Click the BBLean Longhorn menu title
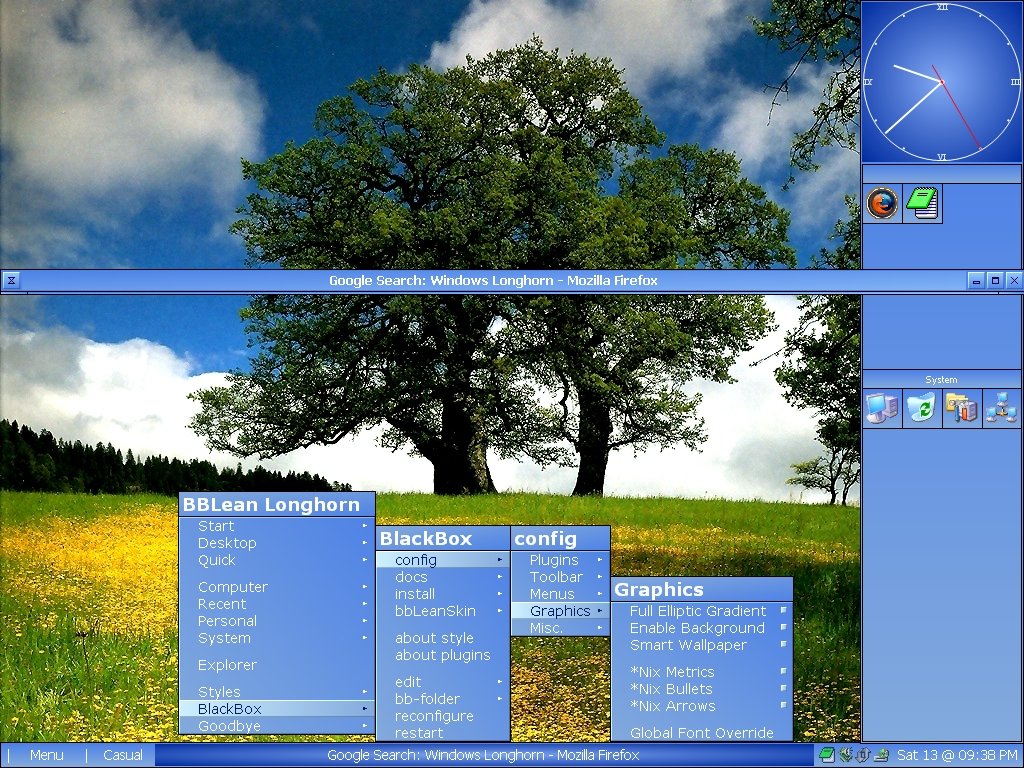 277,505
